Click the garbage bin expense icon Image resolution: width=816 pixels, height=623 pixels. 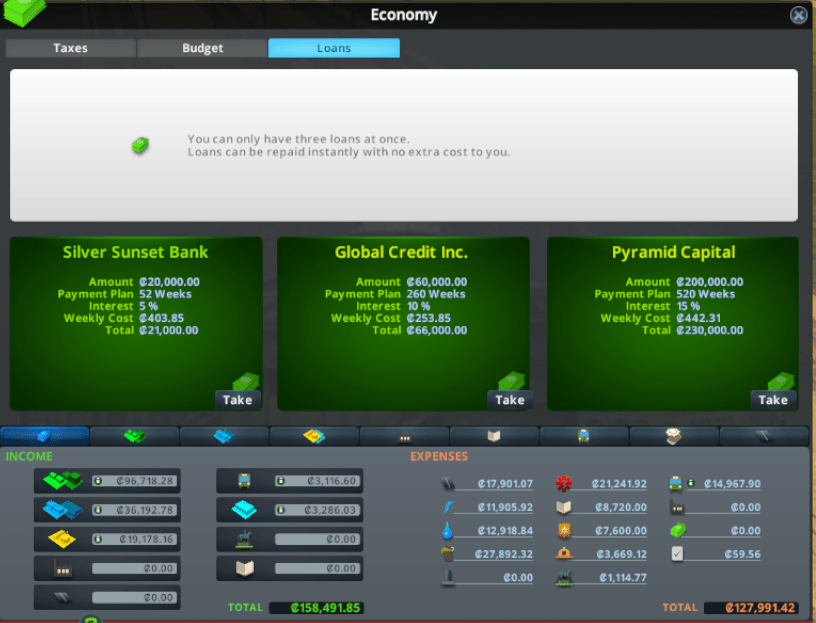click(448, 554)
